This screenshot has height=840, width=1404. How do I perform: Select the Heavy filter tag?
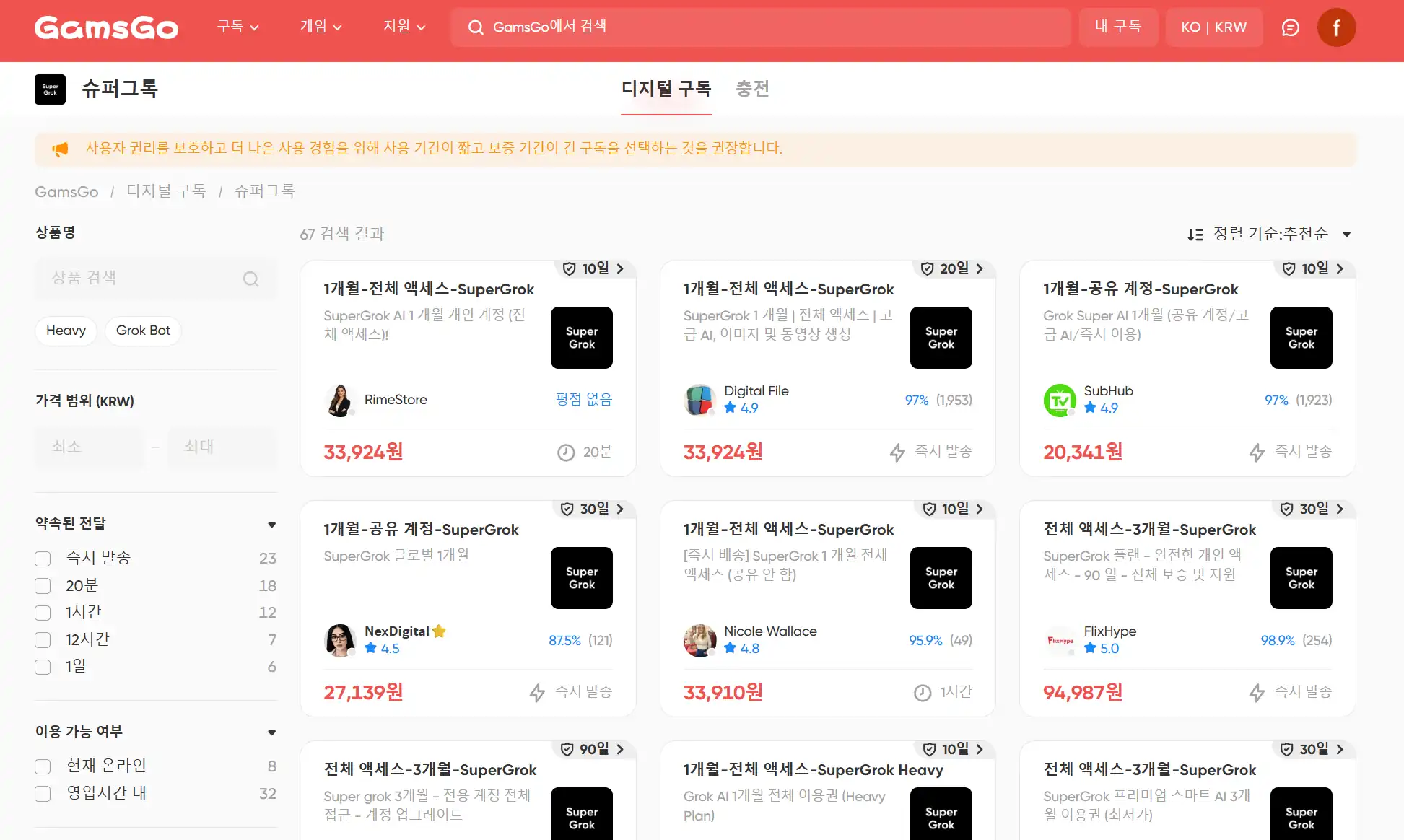click(66, 331)
